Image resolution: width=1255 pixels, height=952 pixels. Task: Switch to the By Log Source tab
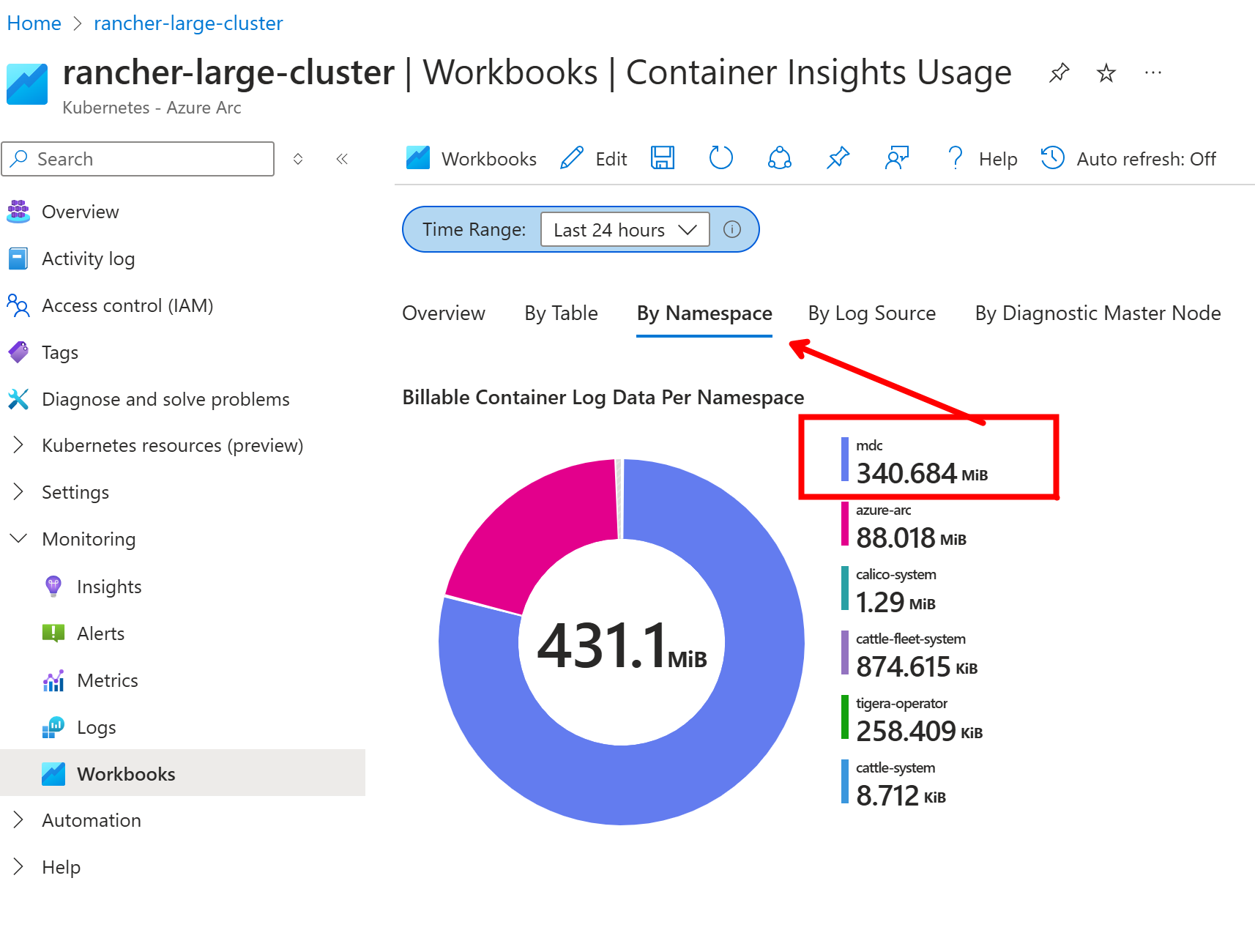tap(871, 313)
